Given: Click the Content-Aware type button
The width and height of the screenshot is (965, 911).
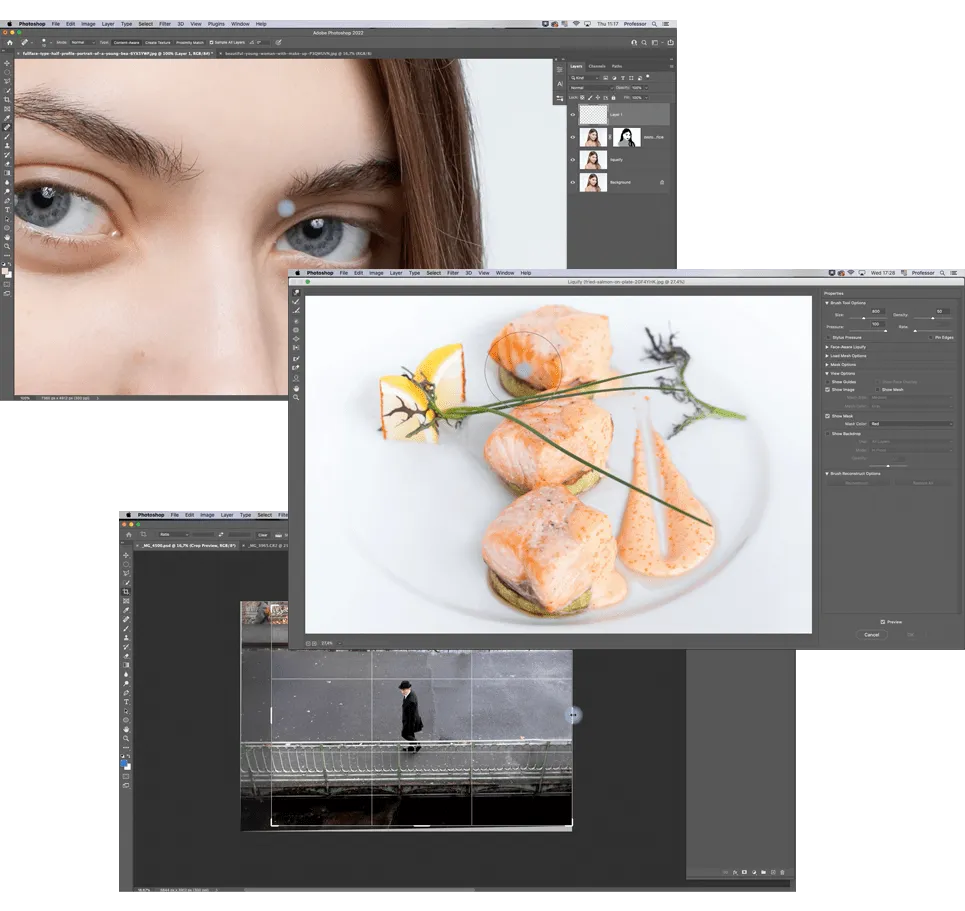Looking at the screenshot, I should coord(126,43).
